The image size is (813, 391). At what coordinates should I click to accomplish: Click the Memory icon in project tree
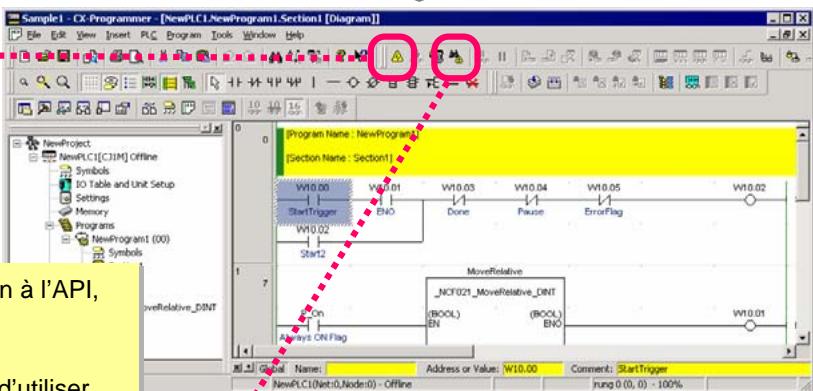[x=65, y=212]
